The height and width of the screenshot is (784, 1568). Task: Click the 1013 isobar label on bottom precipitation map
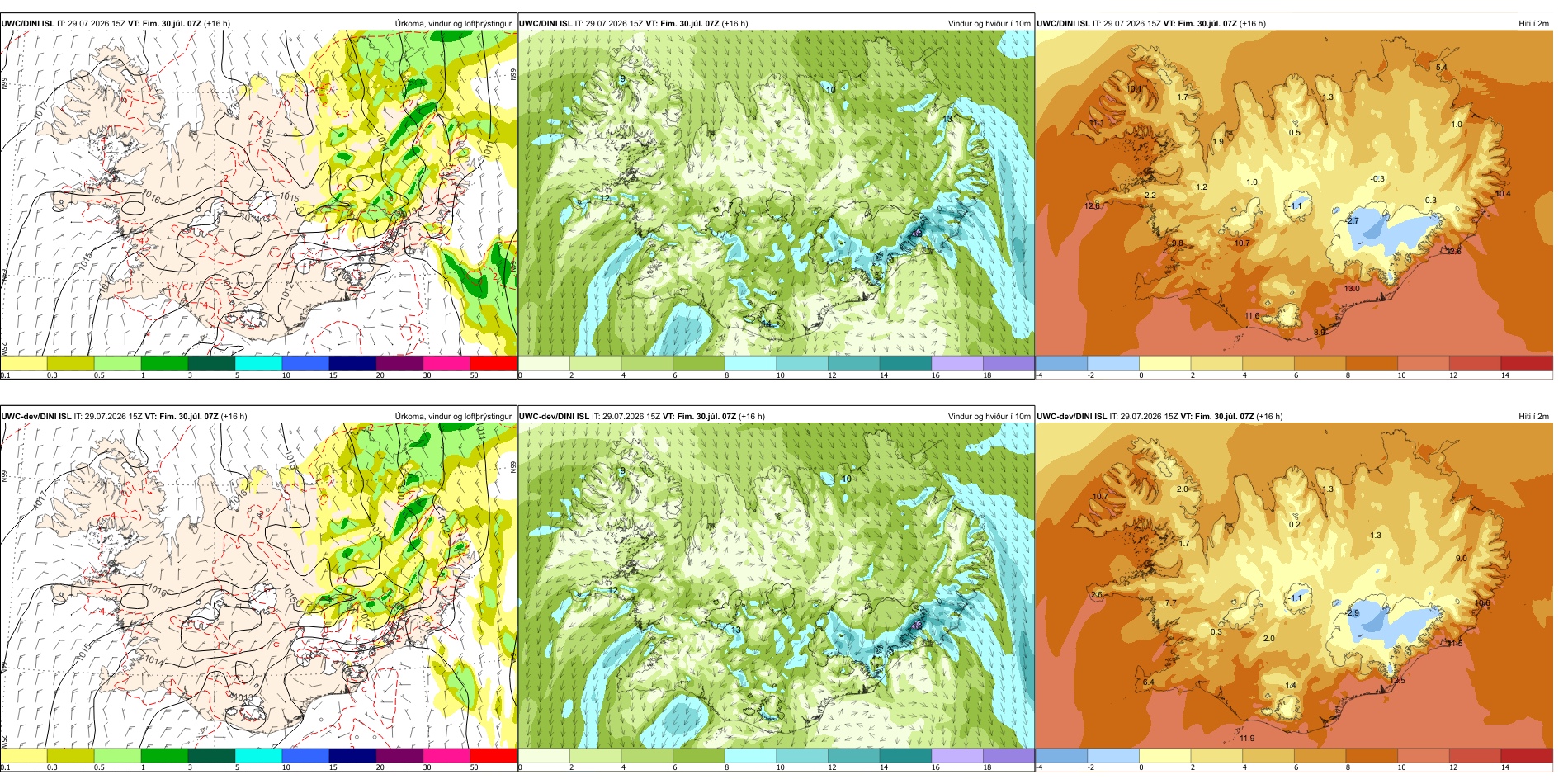[x=243, y=698]
